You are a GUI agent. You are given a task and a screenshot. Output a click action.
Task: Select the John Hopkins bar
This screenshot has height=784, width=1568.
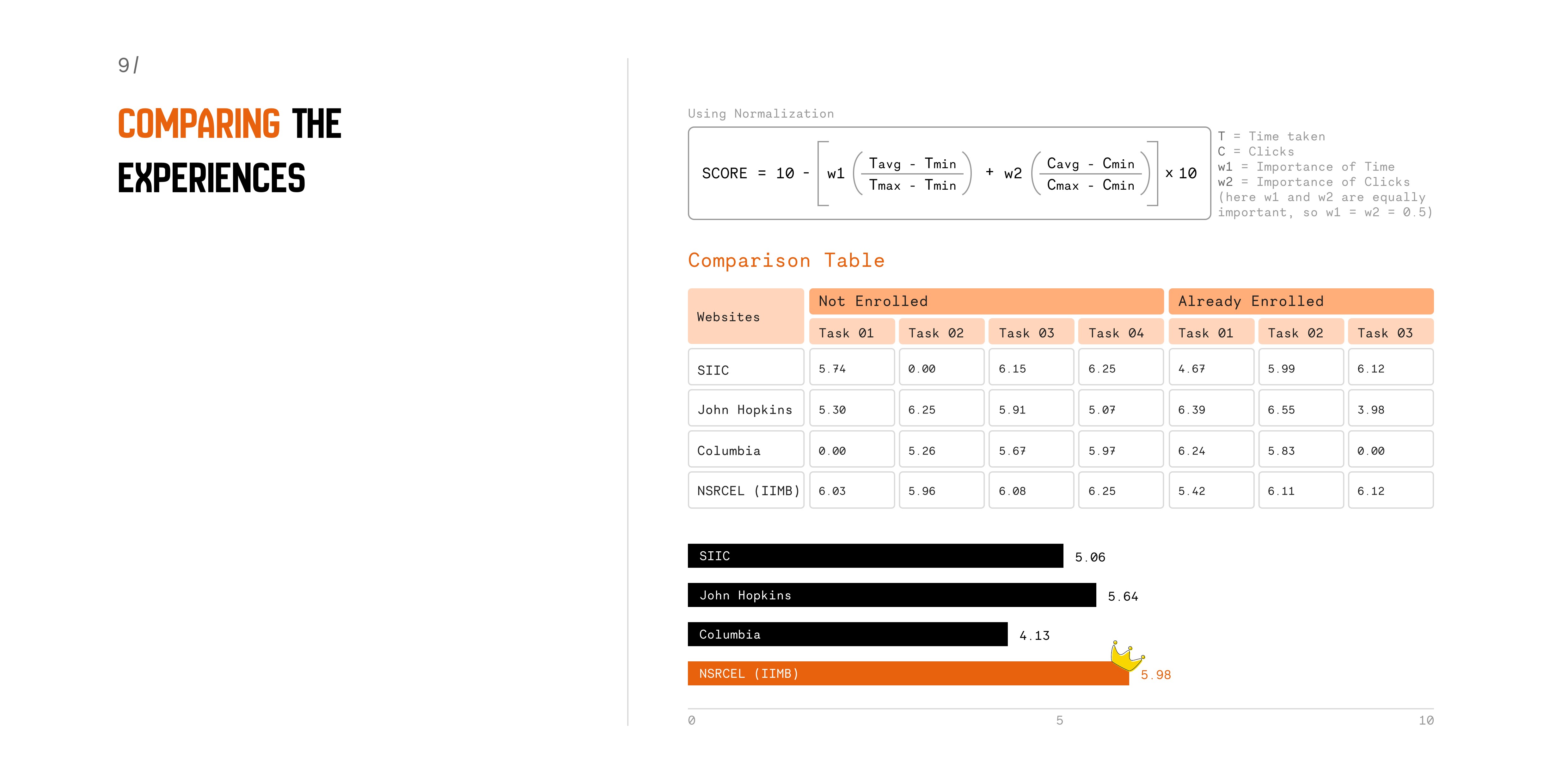[891, 595]
